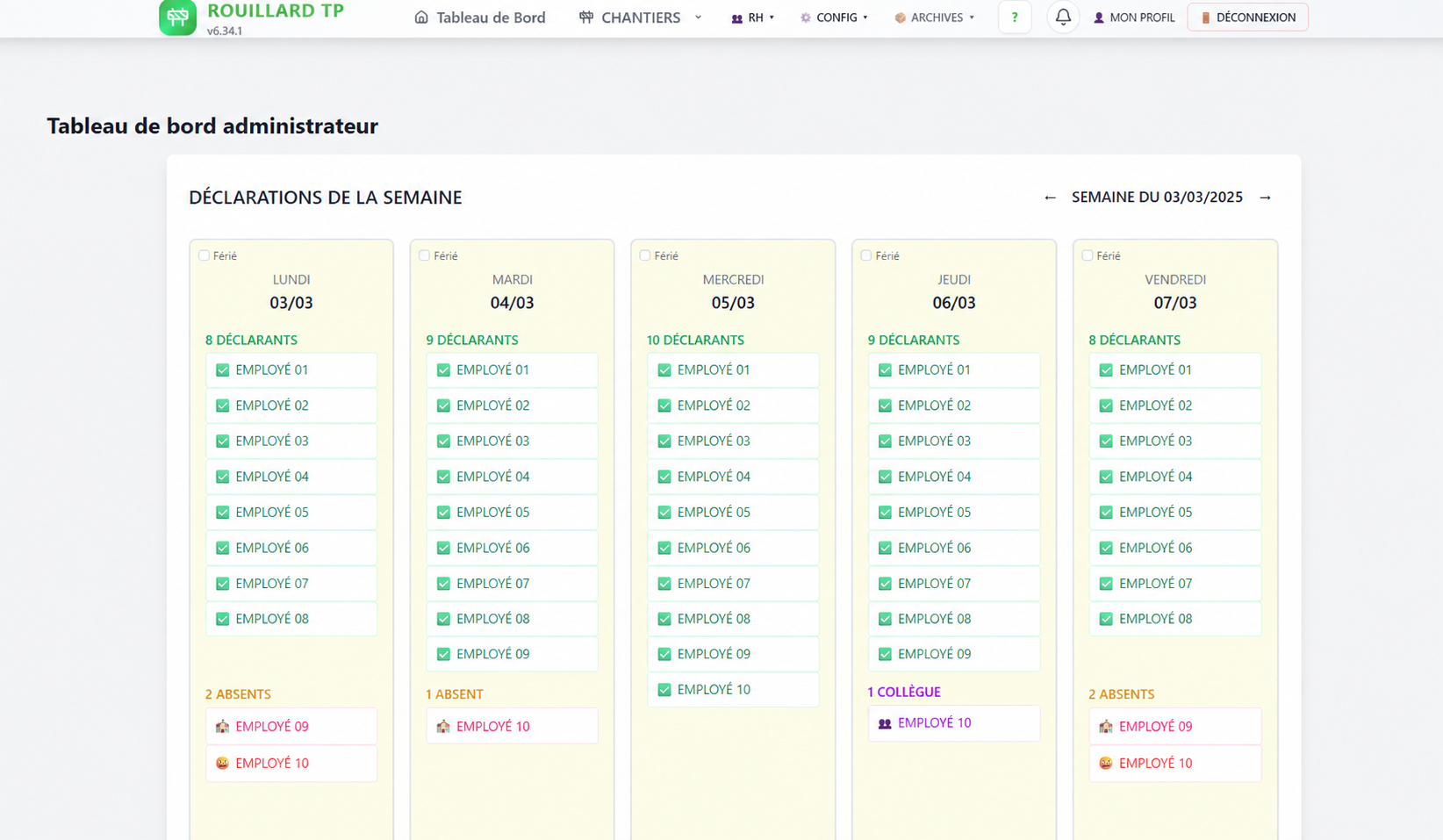Open Employé 06 declaration on Vendredi
This screenshot has height=840, width=1443.
click(x=1175, y=548)
